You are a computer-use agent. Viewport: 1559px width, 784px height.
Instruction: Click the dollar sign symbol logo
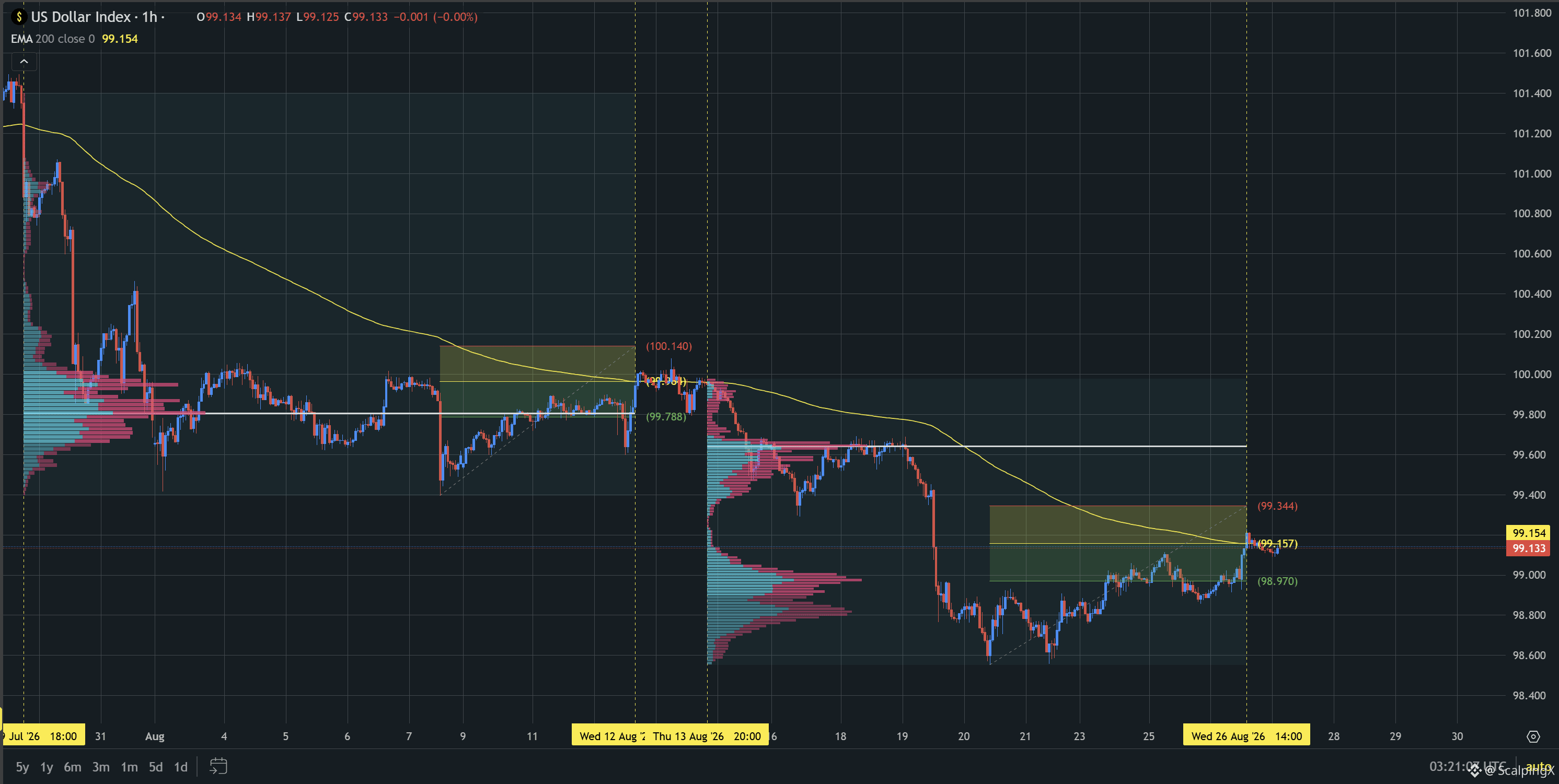[x=19, y=17]
